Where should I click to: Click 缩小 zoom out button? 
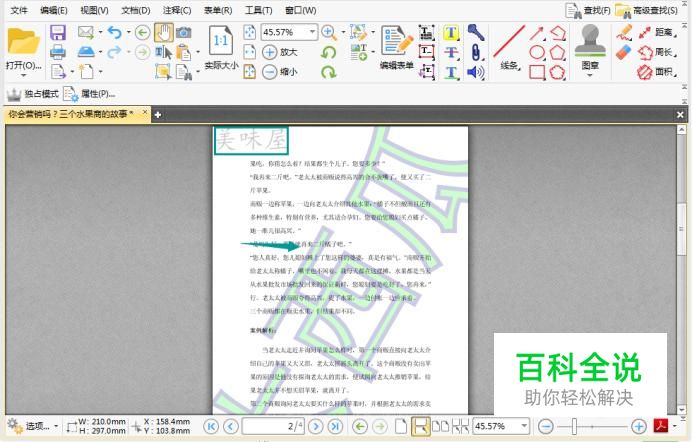tap(280, 72)
